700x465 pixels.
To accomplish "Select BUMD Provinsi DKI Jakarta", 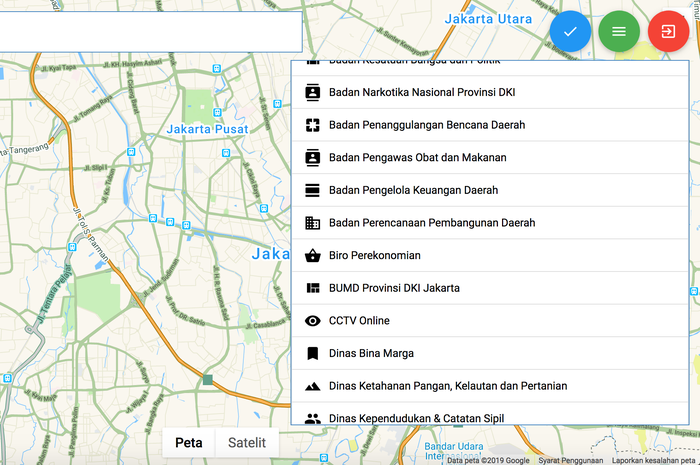I will point(490,288).
